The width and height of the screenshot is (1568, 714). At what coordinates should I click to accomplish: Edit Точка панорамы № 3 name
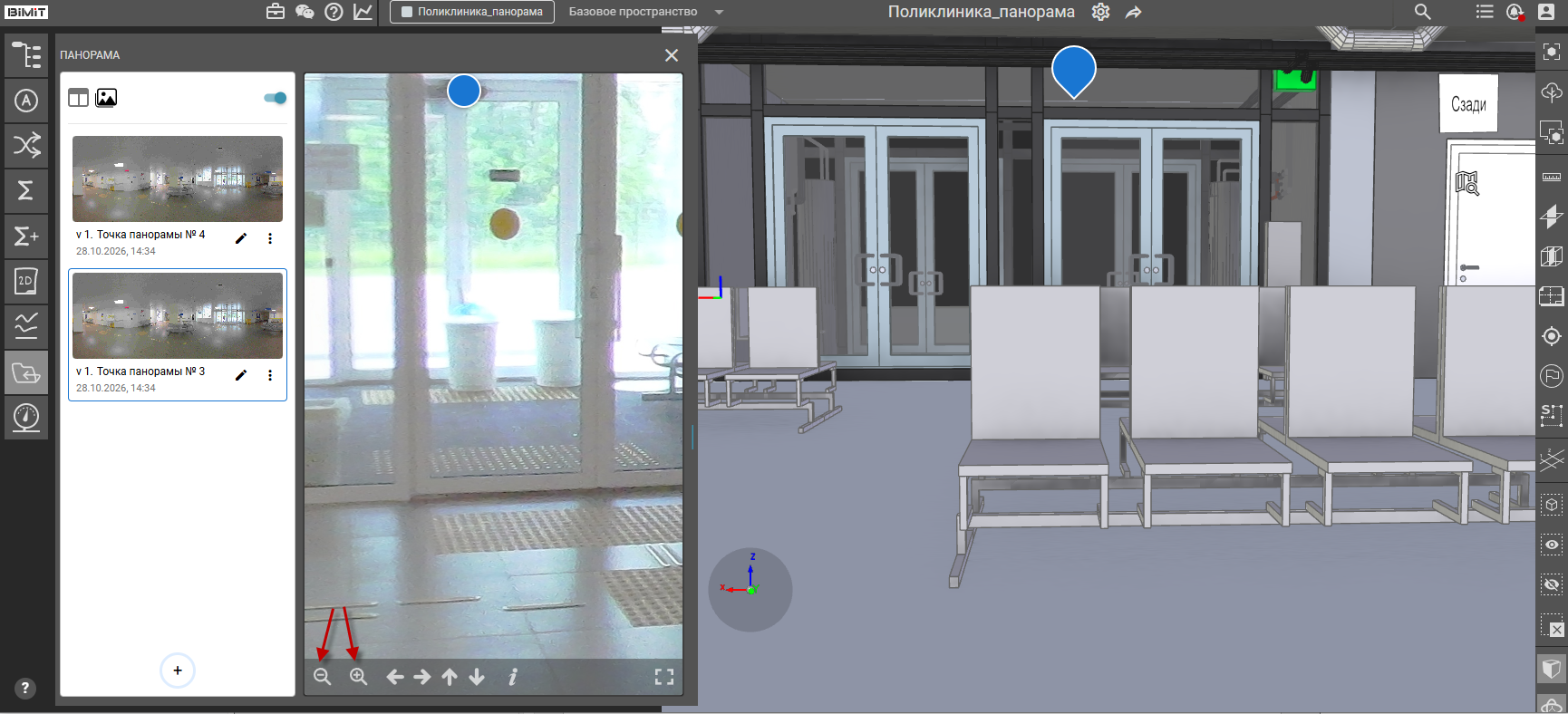point(241,375)
